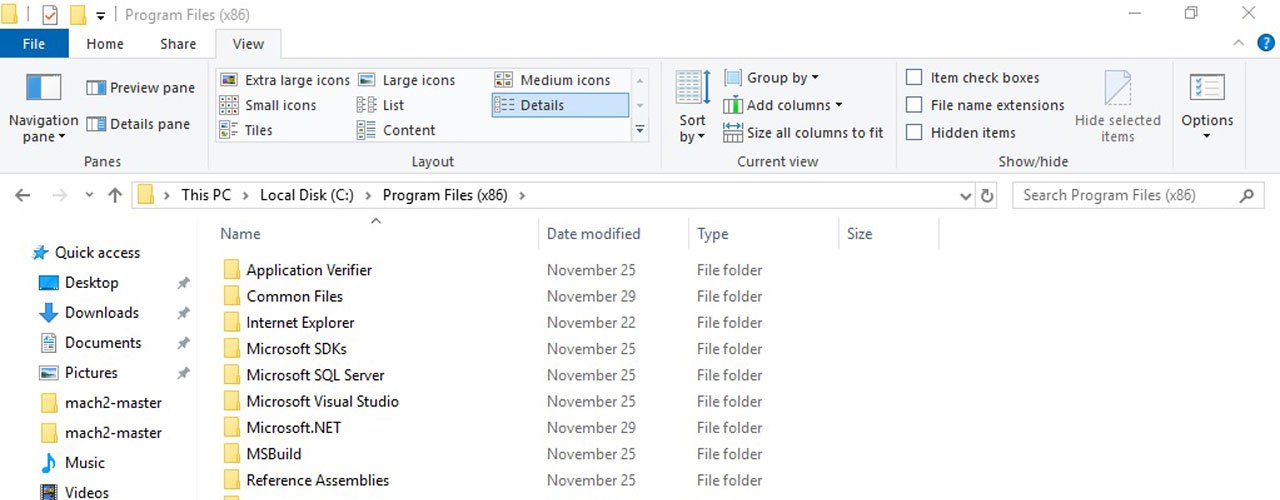Image resolution: width=1280 pixels, height=500 pixels.
Task: Toggle the Preview pane button
Action: 140,88
